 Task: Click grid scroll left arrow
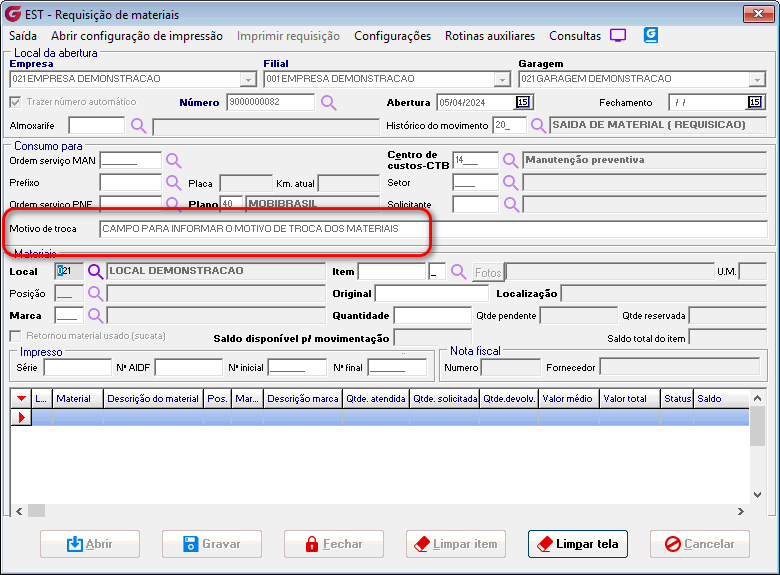[x=19, y=511]
